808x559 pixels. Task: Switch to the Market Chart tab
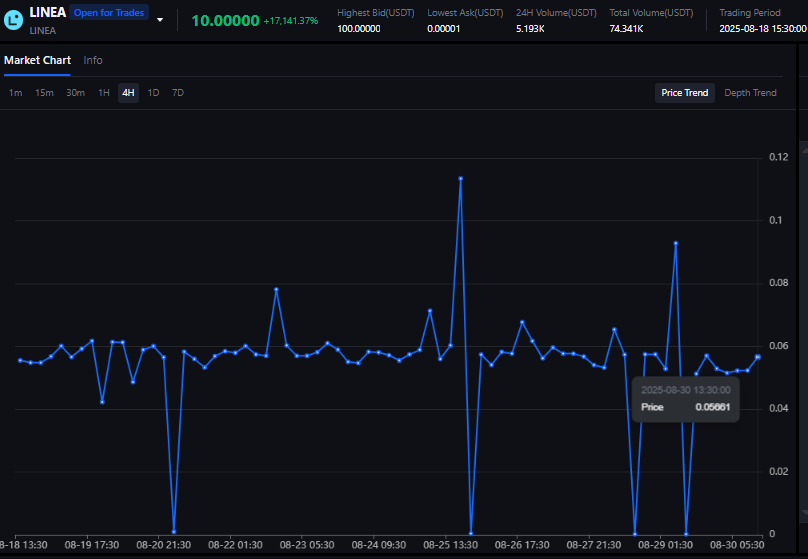[37, 60]
